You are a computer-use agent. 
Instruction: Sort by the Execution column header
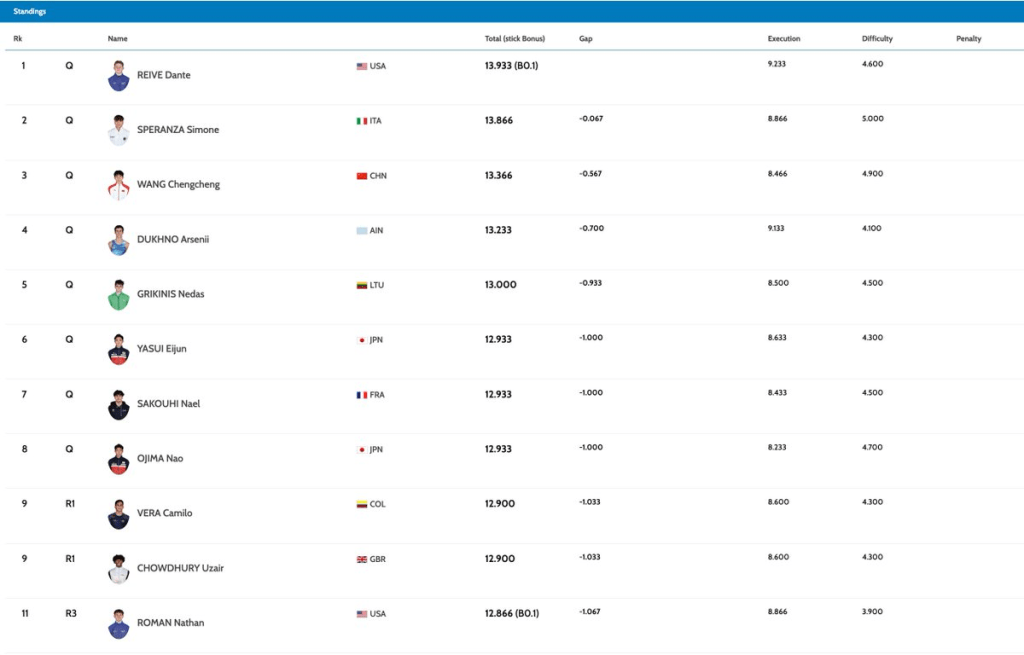[x=784, y=39]
